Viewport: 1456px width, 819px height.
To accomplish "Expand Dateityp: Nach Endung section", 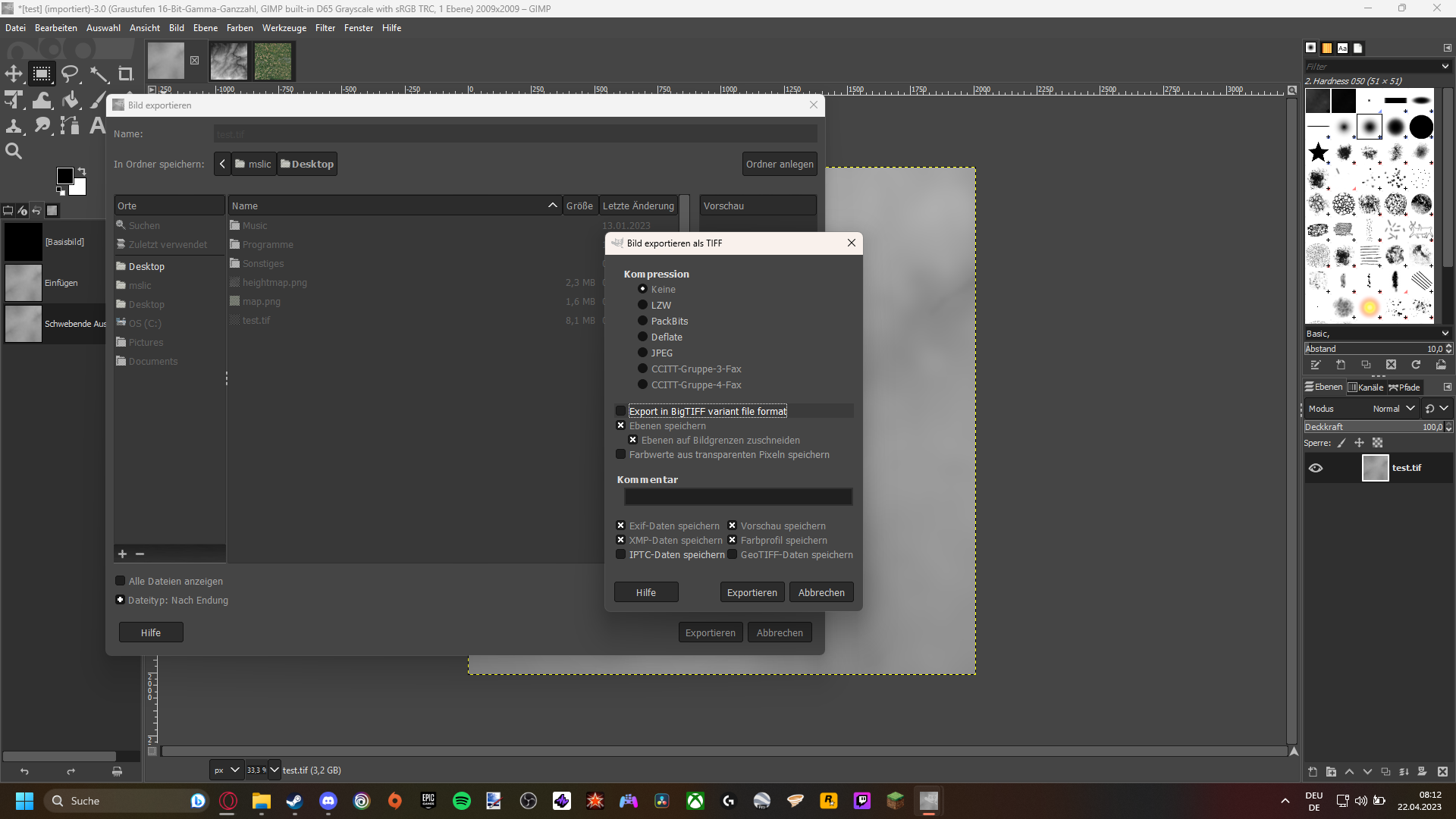I will click(x=120, y=600).
